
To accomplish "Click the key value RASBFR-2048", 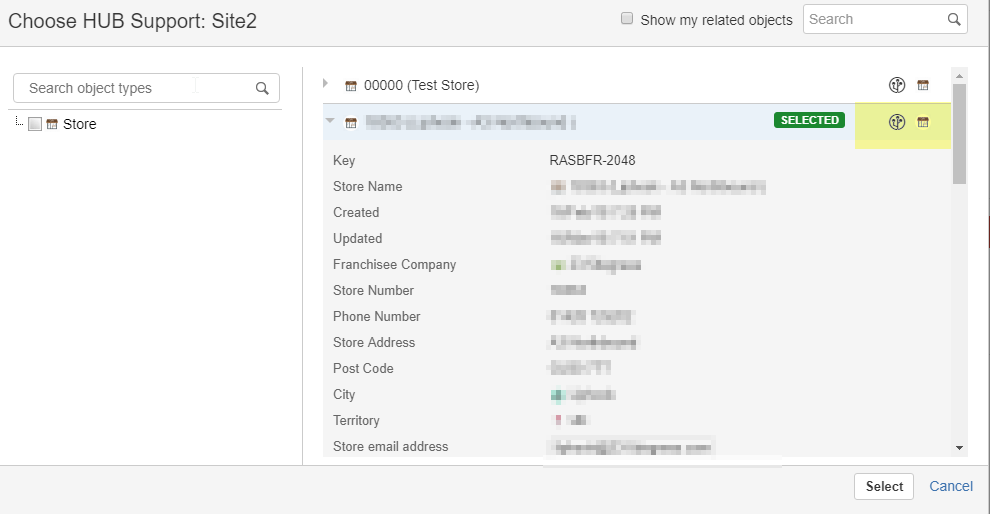I will (592, 160).
